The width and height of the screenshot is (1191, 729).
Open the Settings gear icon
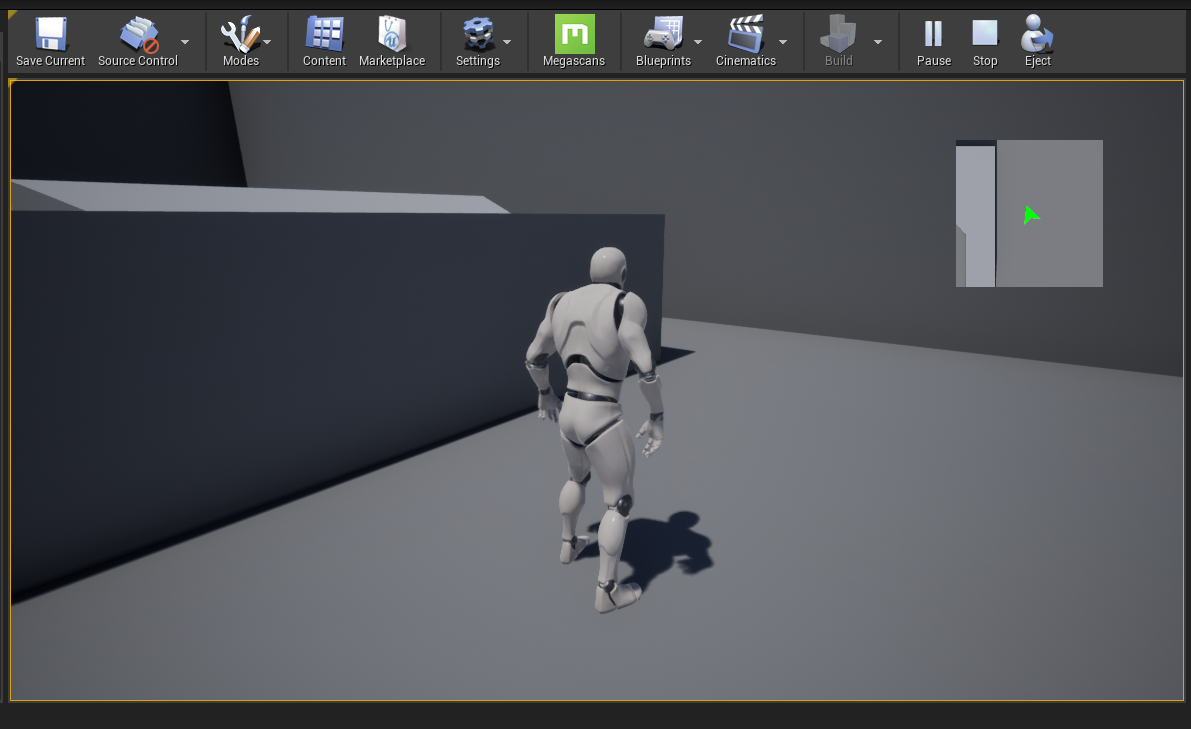click(478, 35)
